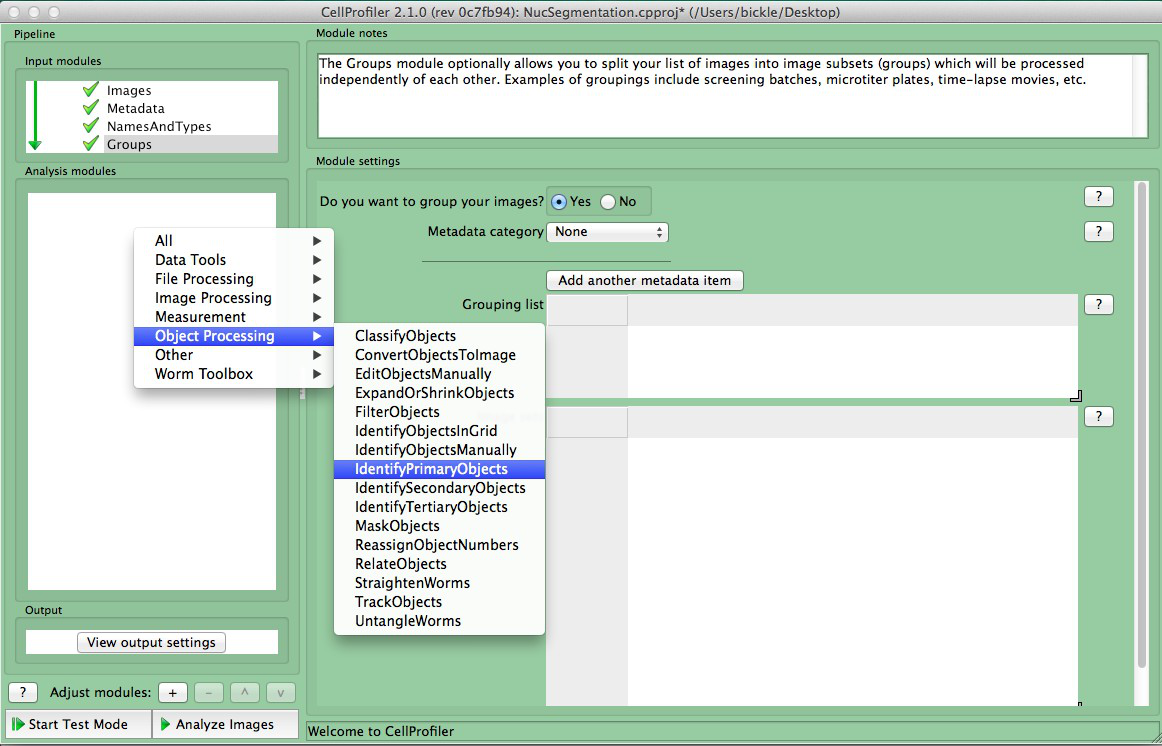Image resolution: width=1162 pixels, height=746 pixels.
Task: Expand the Data Tools submenu
Action: click(233, 260)
